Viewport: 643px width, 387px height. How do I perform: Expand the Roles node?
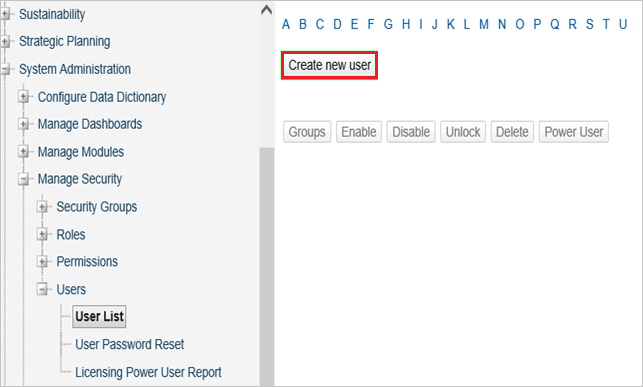[42, 234]
